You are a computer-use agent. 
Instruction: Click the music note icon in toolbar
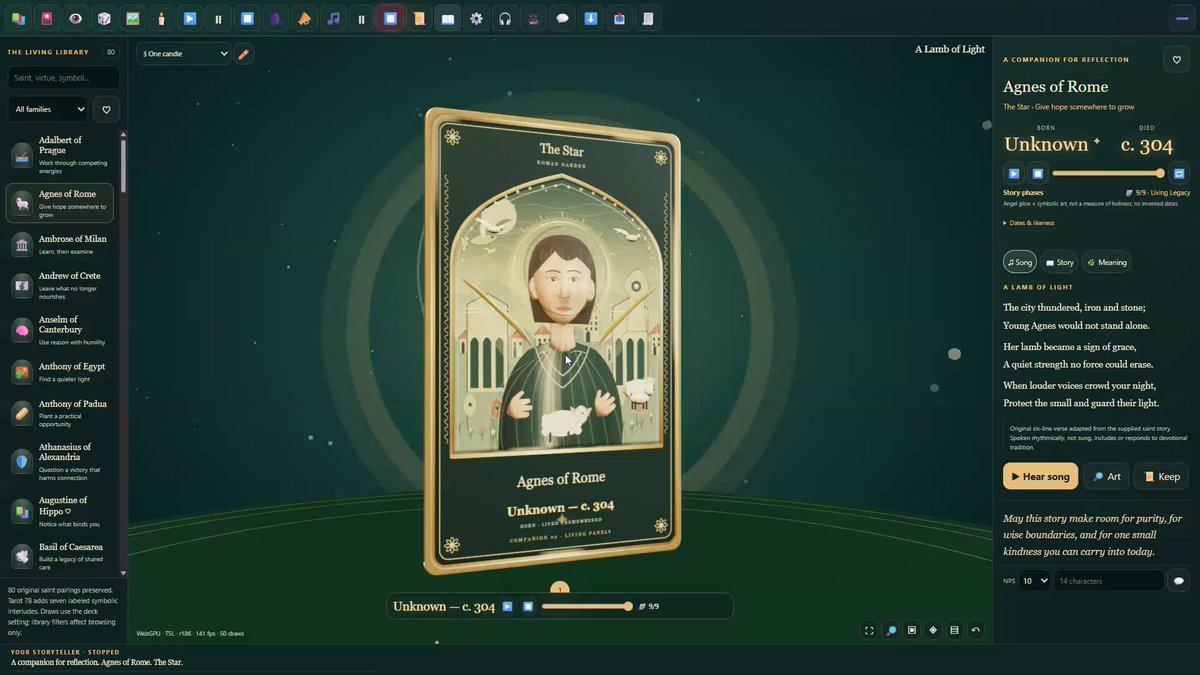333,18
